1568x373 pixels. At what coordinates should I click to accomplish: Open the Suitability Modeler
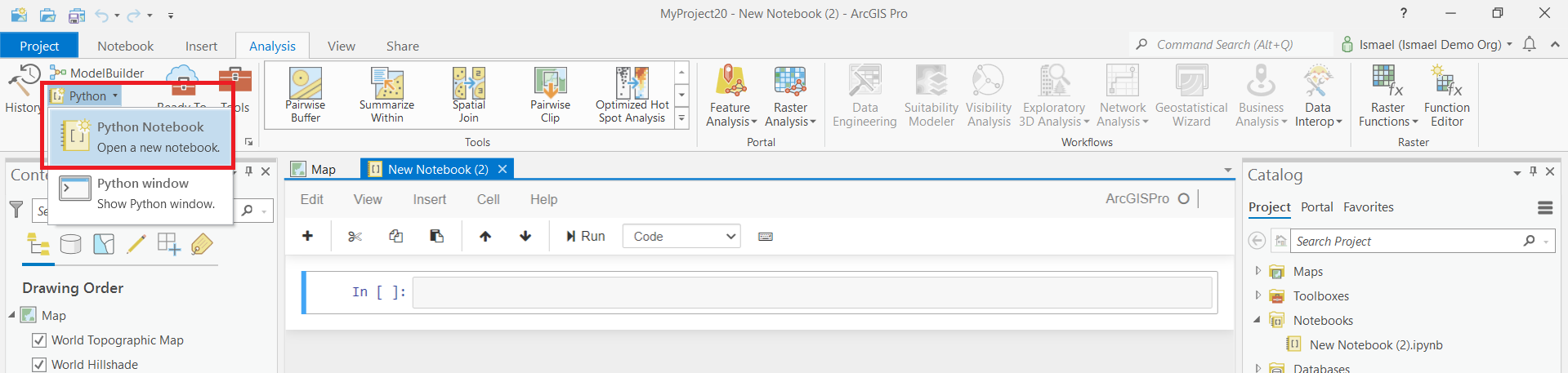click(931, 96)
